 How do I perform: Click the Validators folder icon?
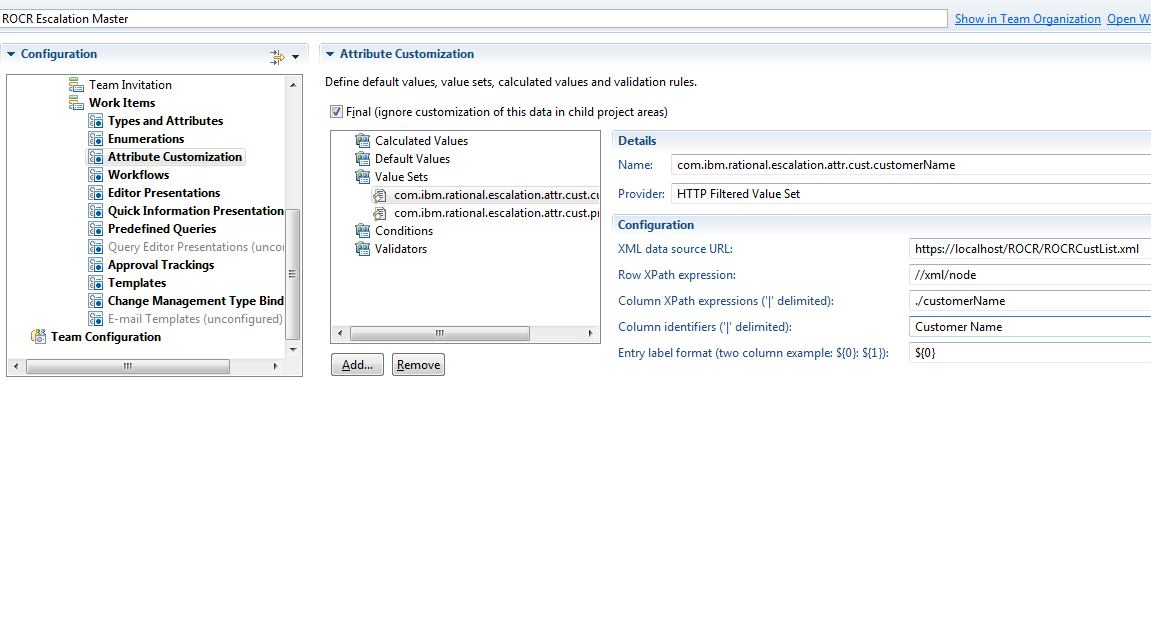click(362, 249)
